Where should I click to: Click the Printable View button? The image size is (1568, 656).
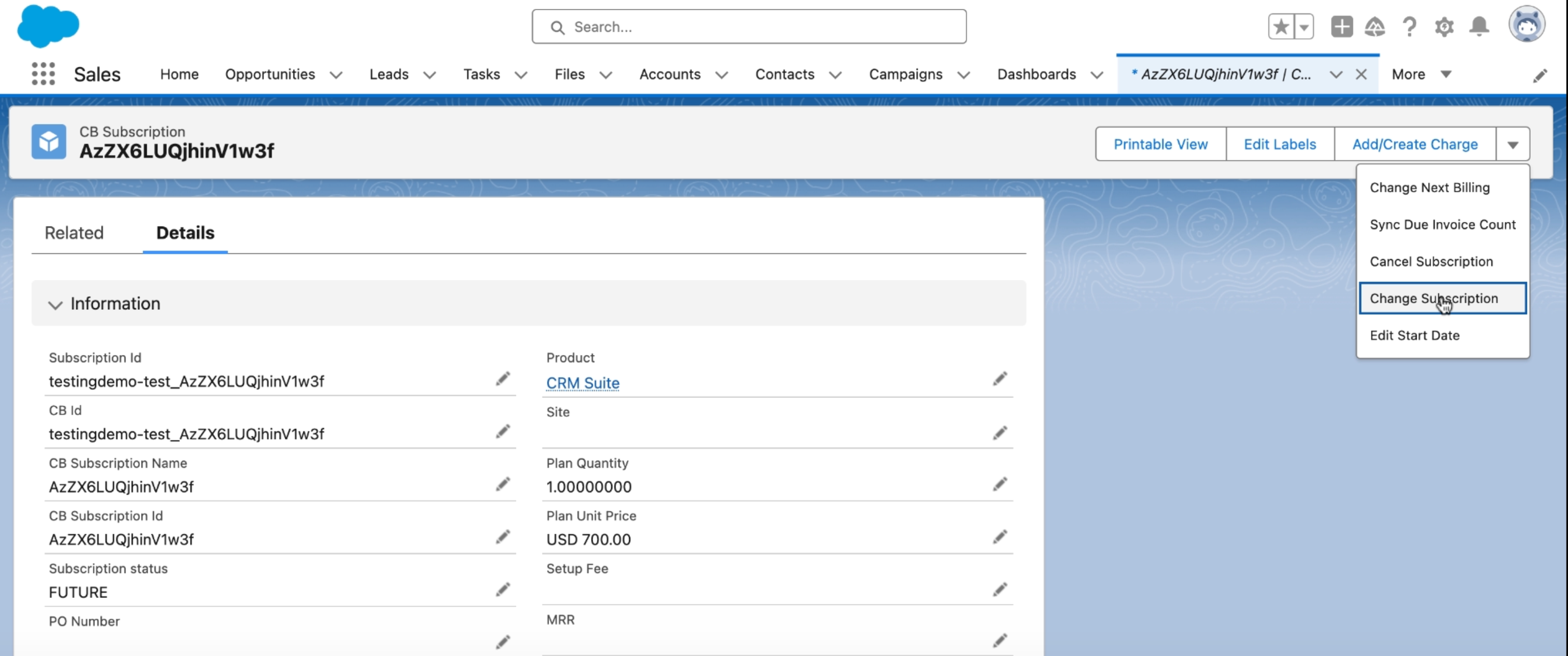coord(1160,144)
